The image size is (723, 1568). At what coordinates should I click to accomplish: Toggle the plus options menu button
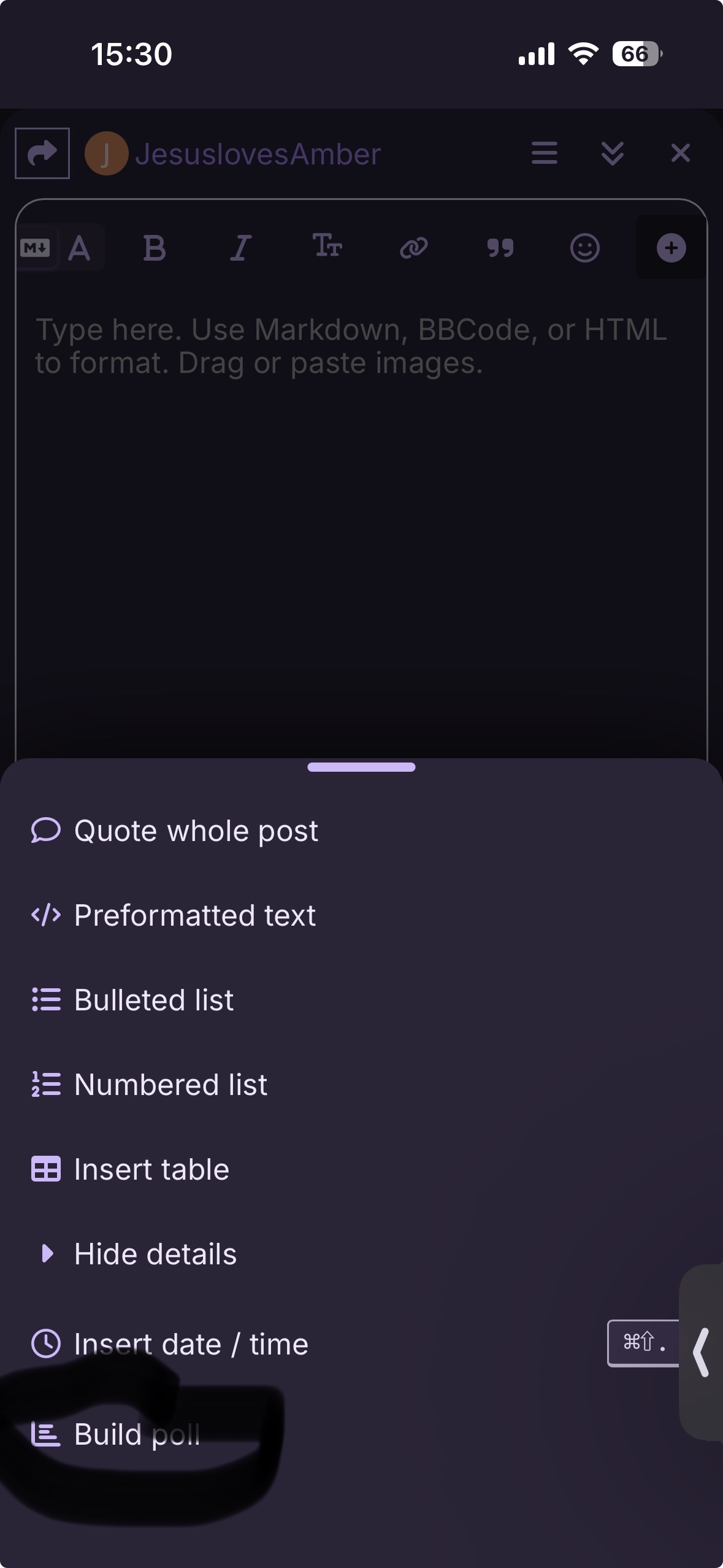pyautogui.click(x=671, y=248)
